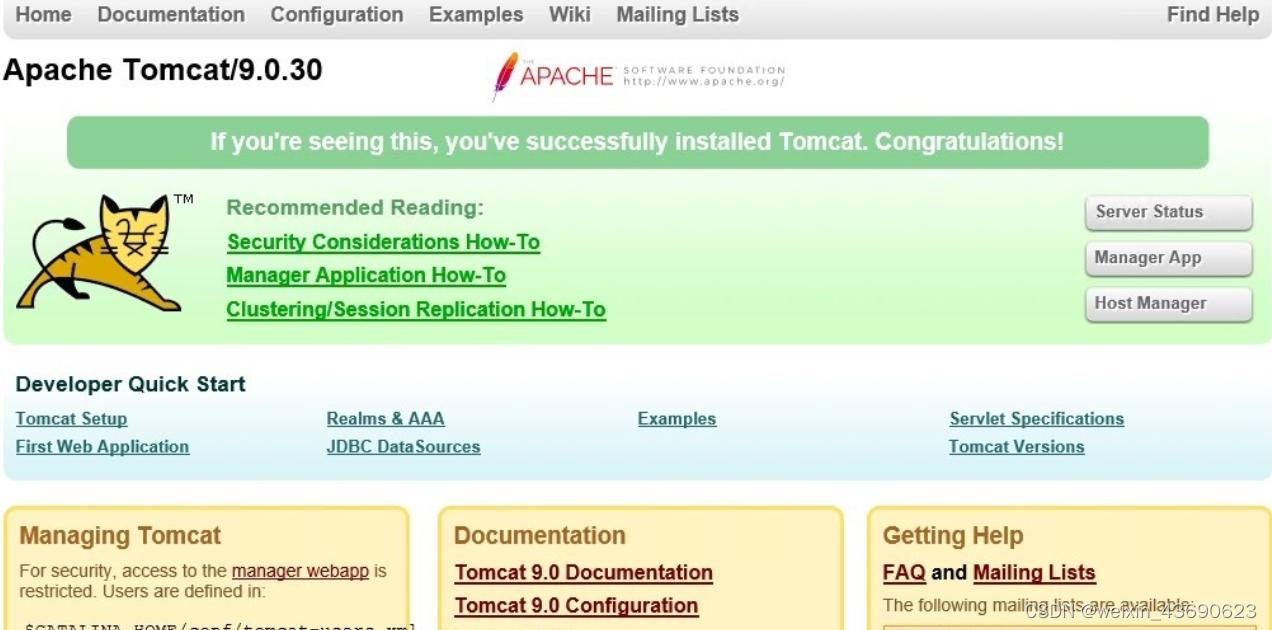
Task: Open the Realms & AAA link
Action: (x=385, y=419)
